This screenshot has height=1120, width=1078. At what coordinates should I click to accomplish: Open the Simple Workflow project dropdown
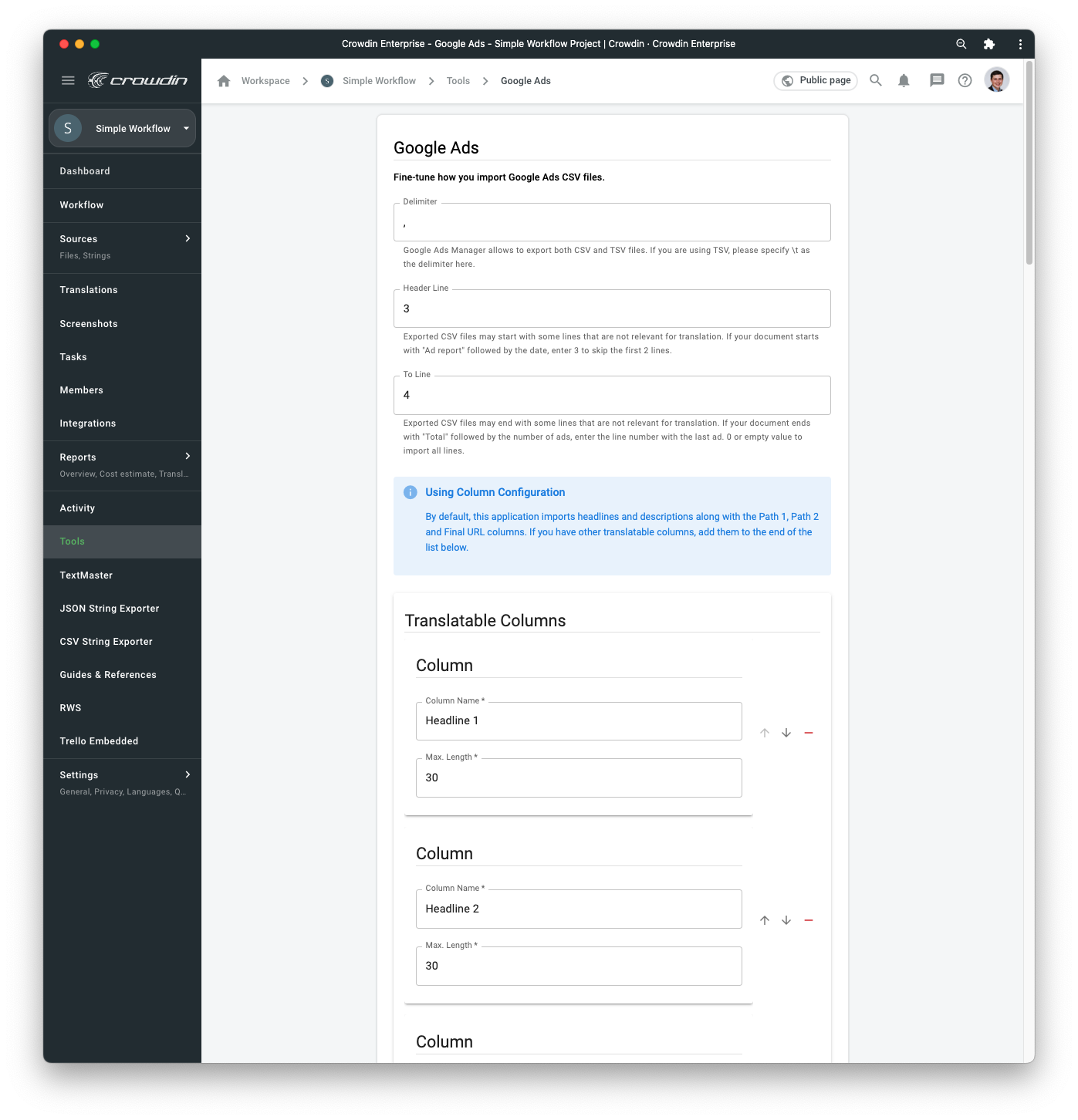pyautogui.click(x=122, y=128)
